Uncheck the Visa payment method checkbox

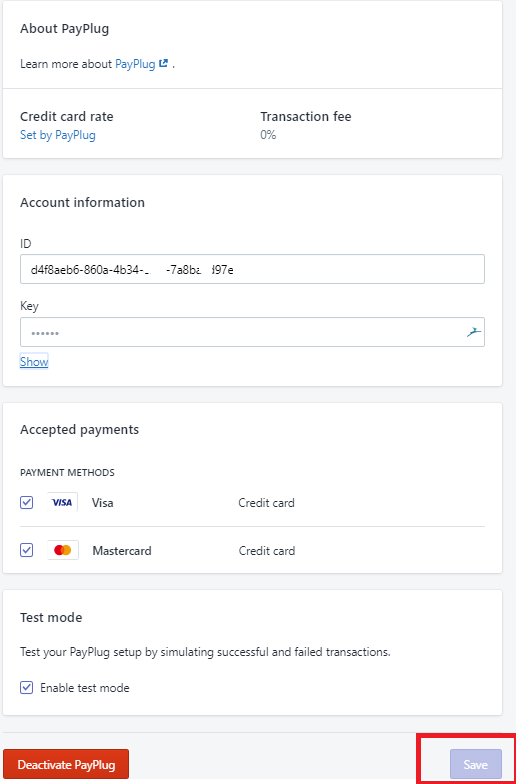point(26,502)
